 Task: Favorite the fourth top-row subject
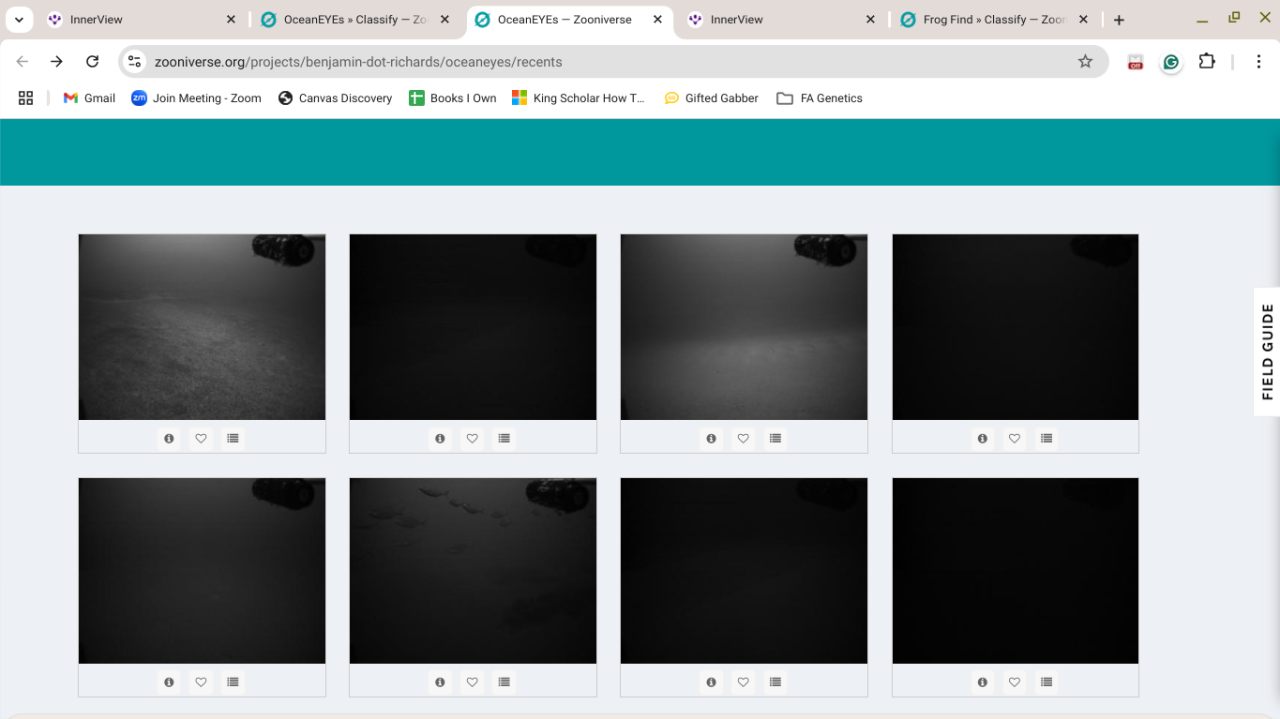point(1015,438)
